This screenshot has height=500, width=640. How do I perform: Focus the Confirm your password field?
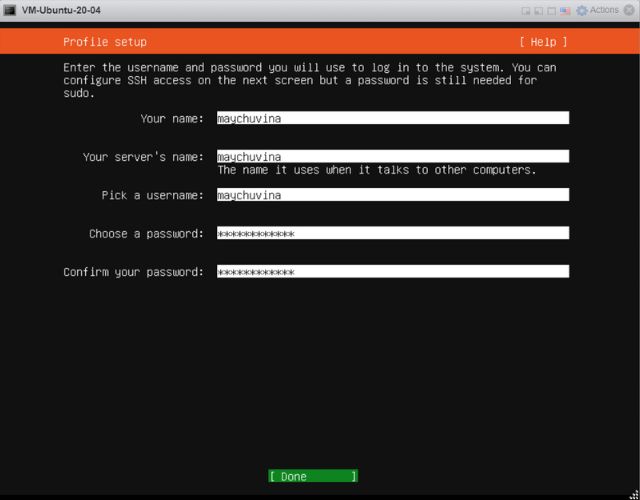[x=393, y=271]
